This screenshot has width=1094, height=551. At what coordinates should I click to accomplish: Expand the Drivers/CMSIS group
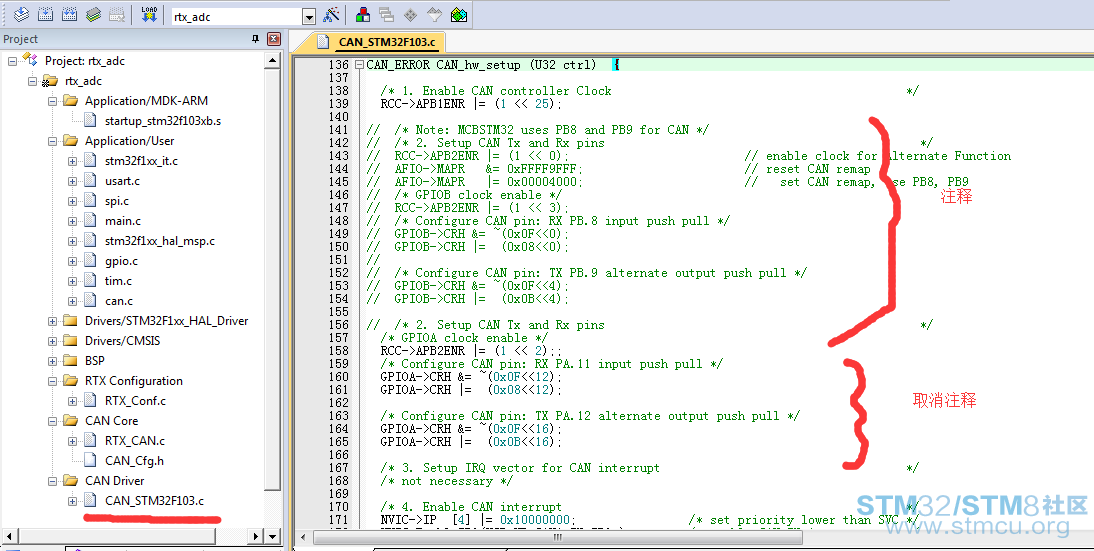coord(52,341)
